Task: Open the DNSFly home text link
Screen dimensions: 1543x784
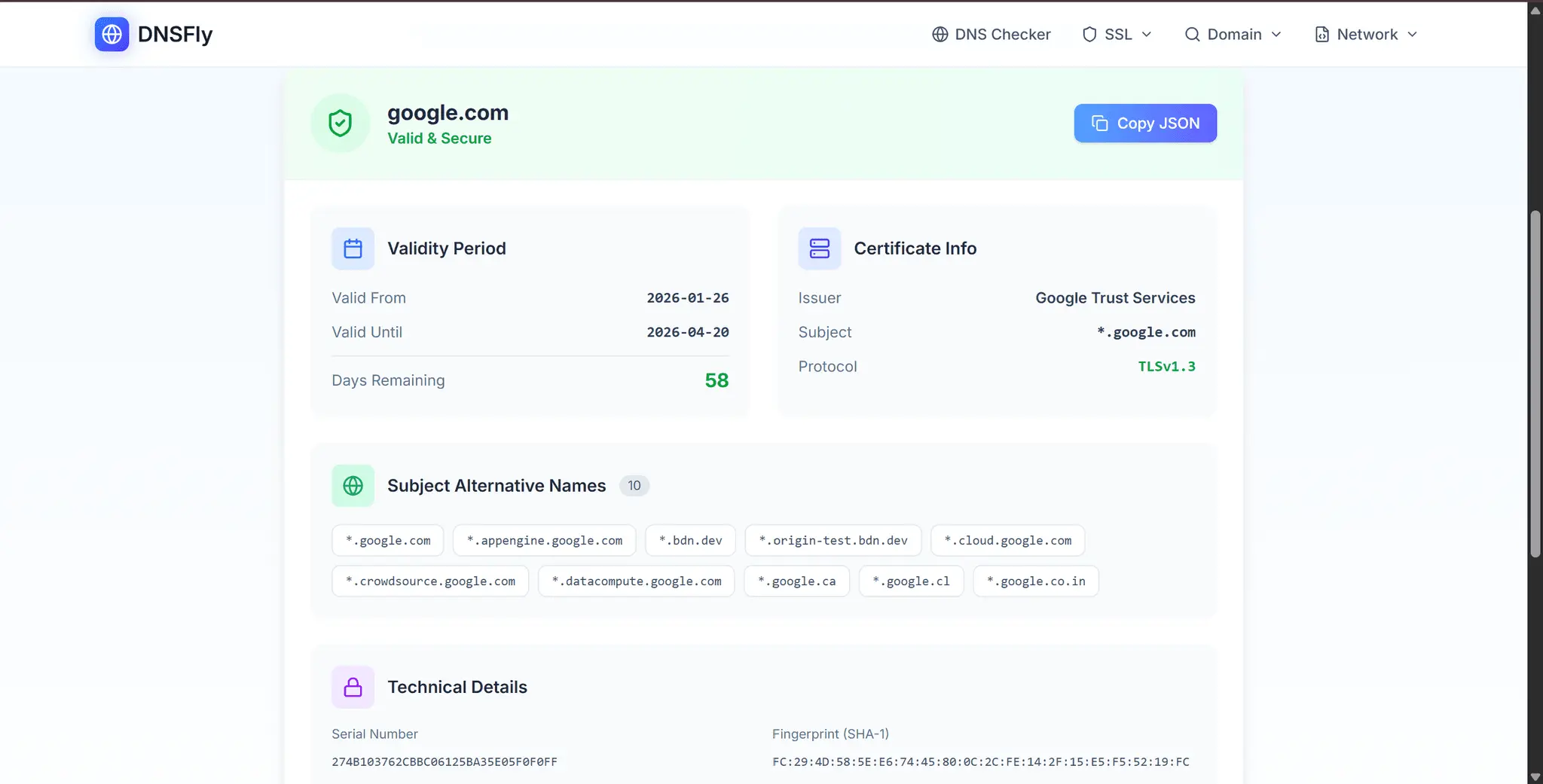Action: coord(175,34)
